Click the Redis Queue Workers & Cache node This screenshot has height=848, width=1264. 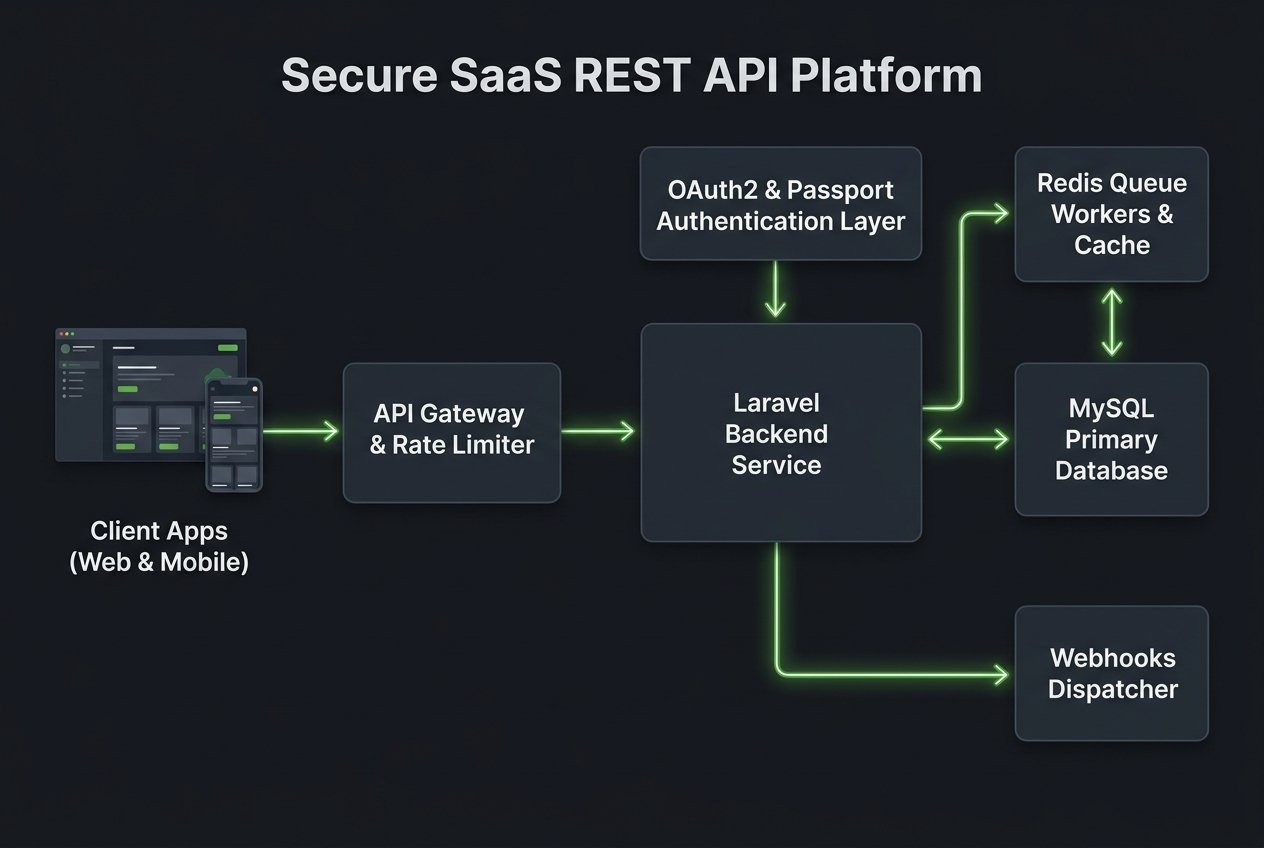pos(1111,214)
